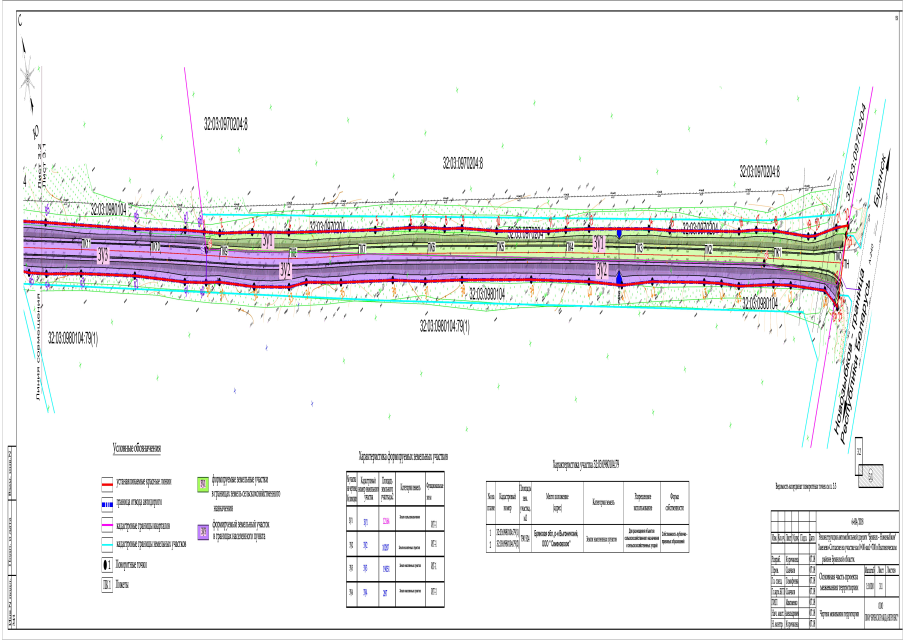The image size is (905, 640).
Task: Click the hatched scale box near title block
Action: coord(877,470)
